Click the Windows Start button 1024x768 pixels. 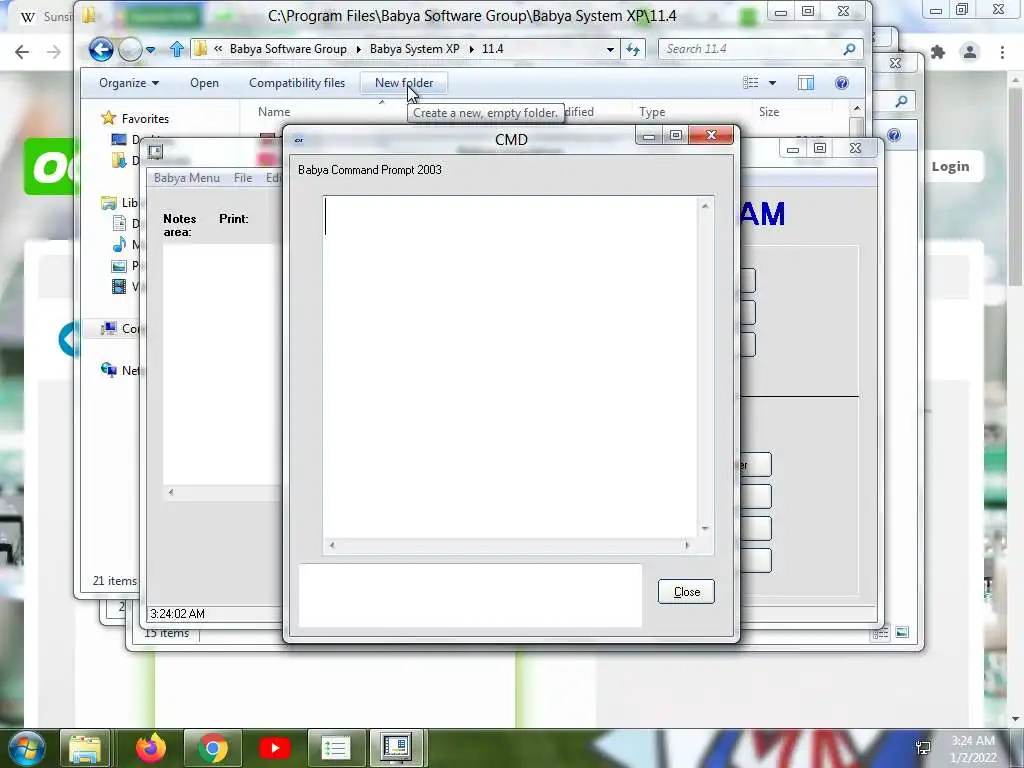(x=27, y=748)
